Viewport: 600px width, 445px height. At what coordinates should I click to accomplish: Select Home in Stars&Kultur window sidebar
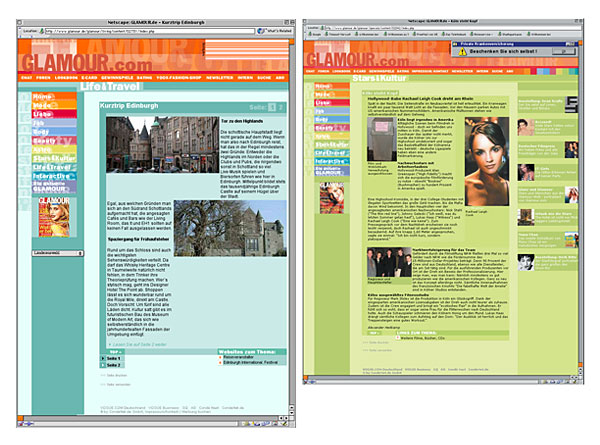point(332,86)
